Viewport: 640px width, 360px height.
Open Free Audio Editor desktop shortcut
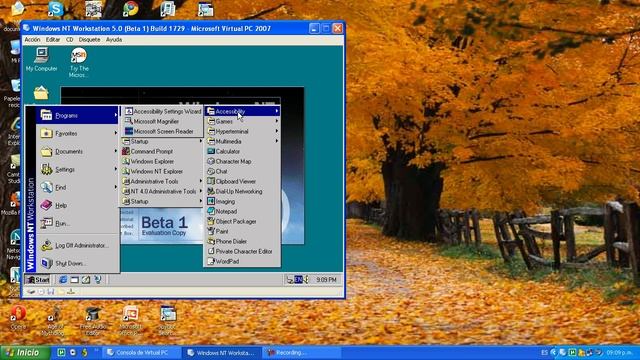93,321
